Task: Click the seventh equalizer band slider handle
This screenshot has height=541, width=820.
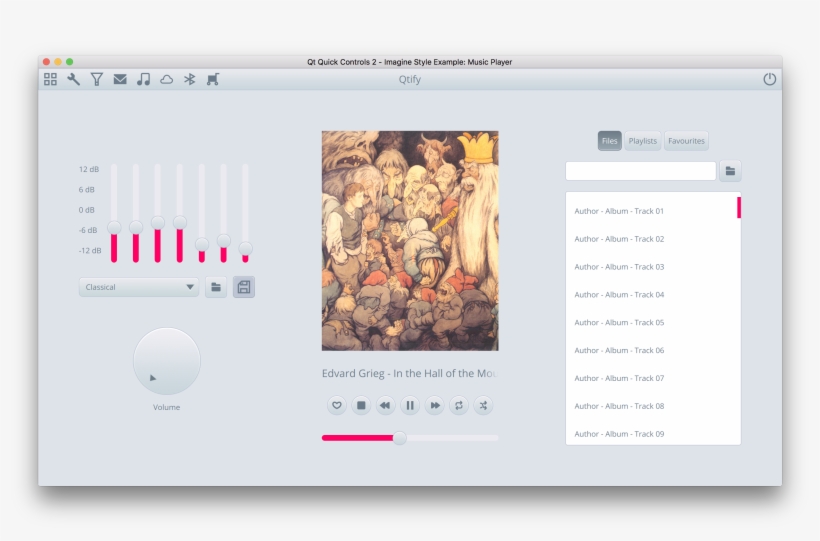Action: click(245, 249)
